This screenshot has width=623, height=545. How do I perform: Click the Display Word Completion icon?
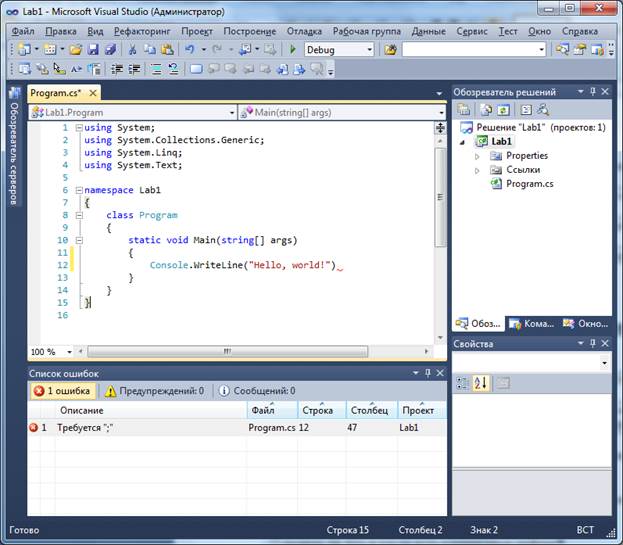(76, 69)
